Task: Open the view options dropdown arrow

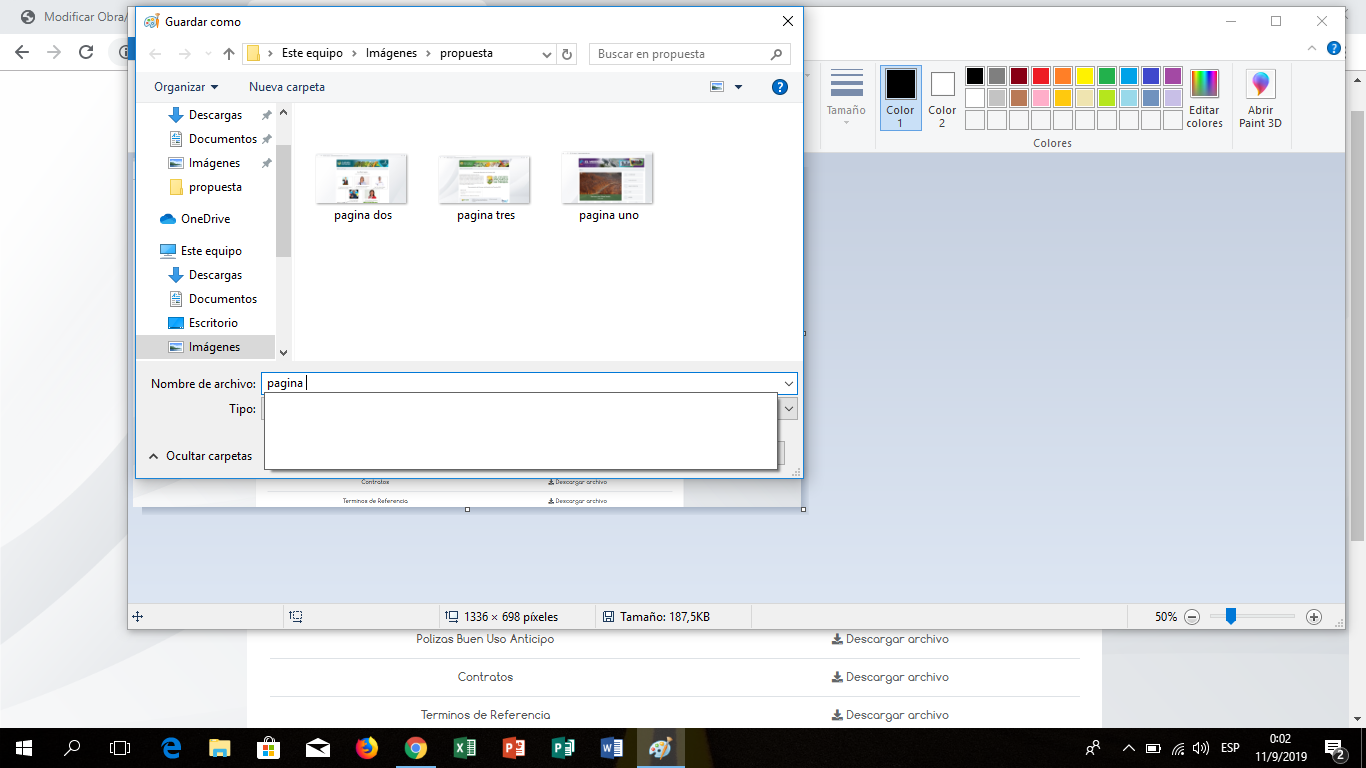Action: pos(738,87)
